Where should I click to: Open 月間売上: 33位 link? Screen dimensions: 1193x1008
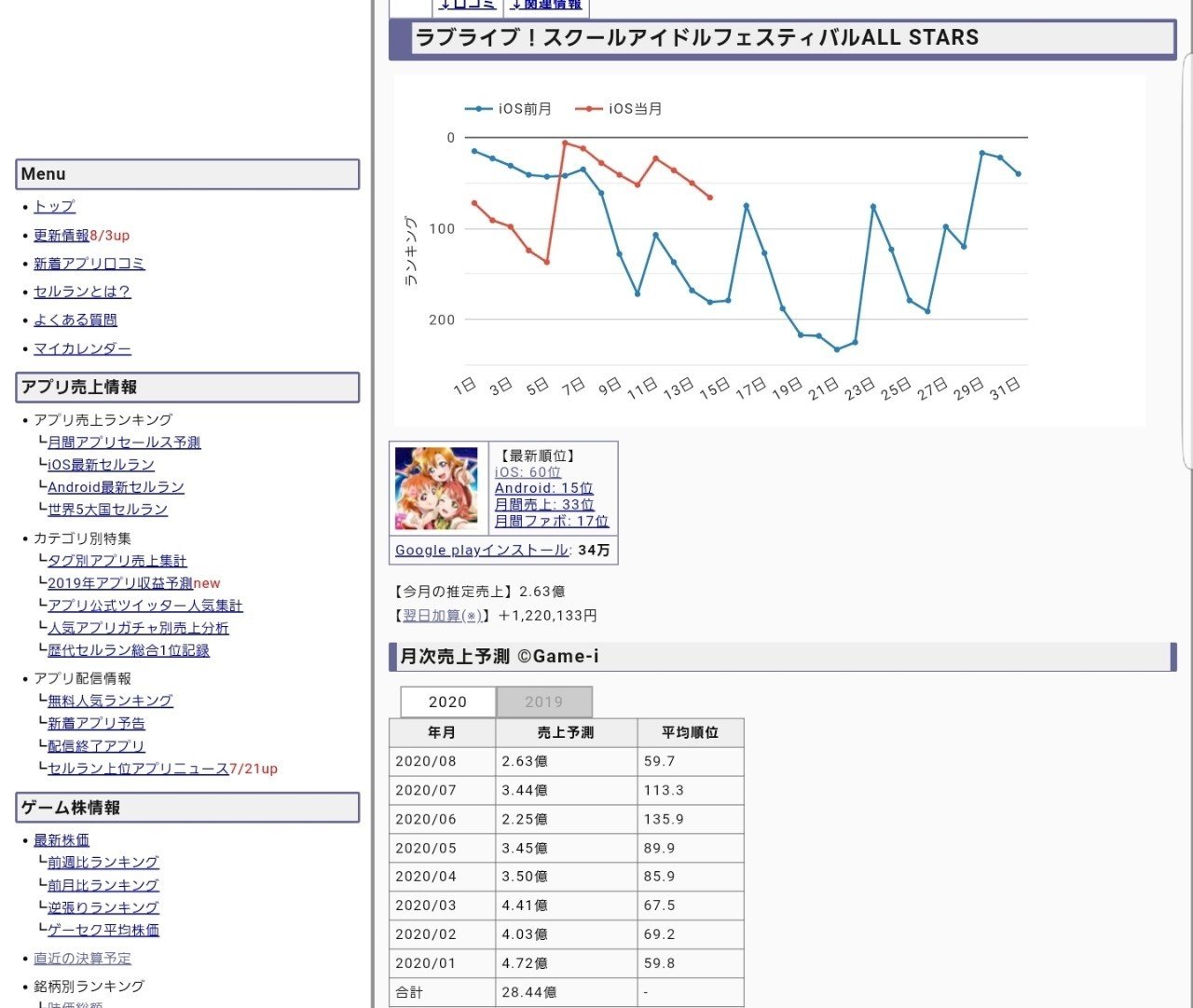544,505
